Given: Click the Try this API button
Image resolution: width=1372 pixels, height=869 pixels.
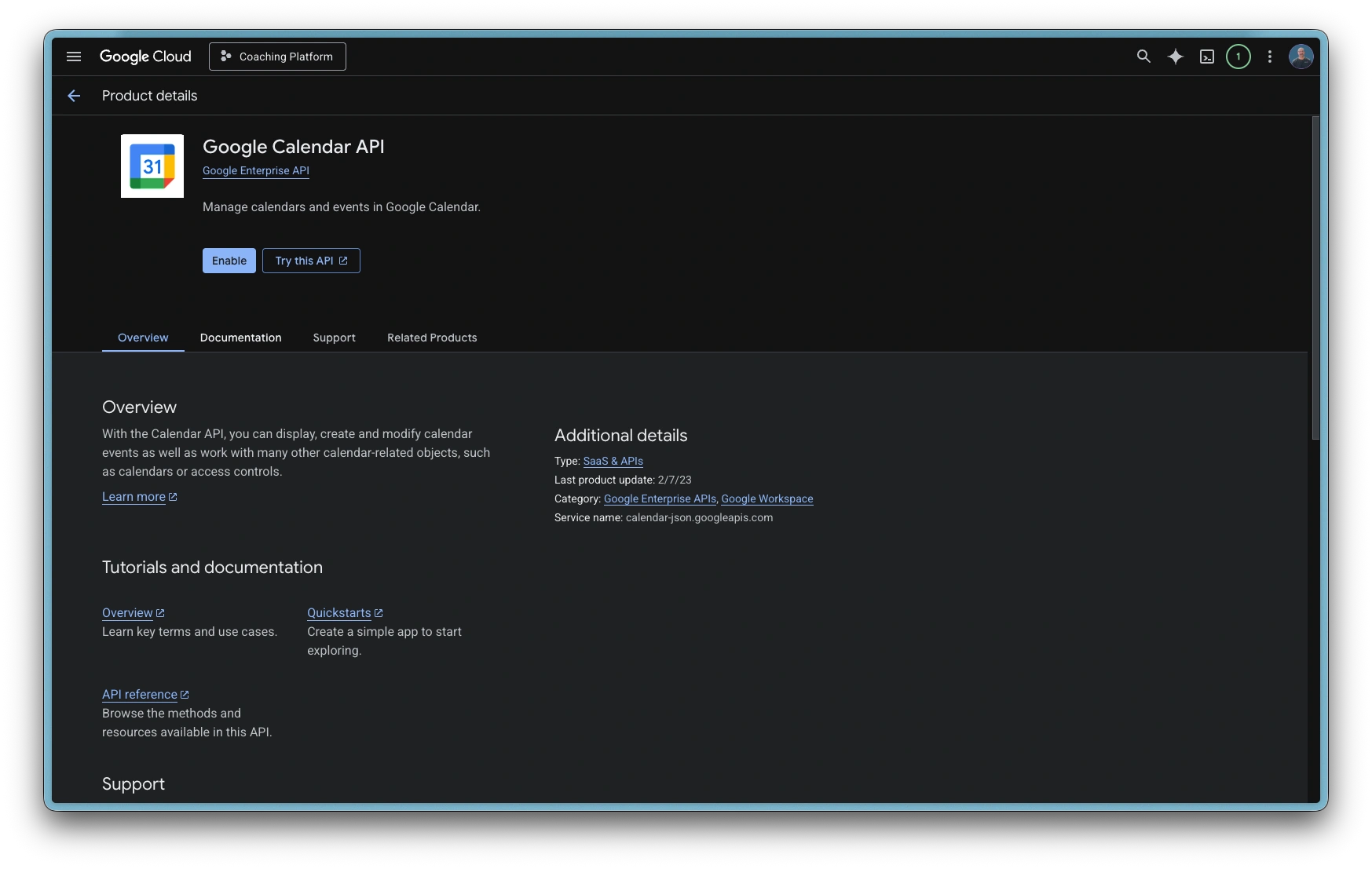Looking at the screenshot, I should (311, 261).
